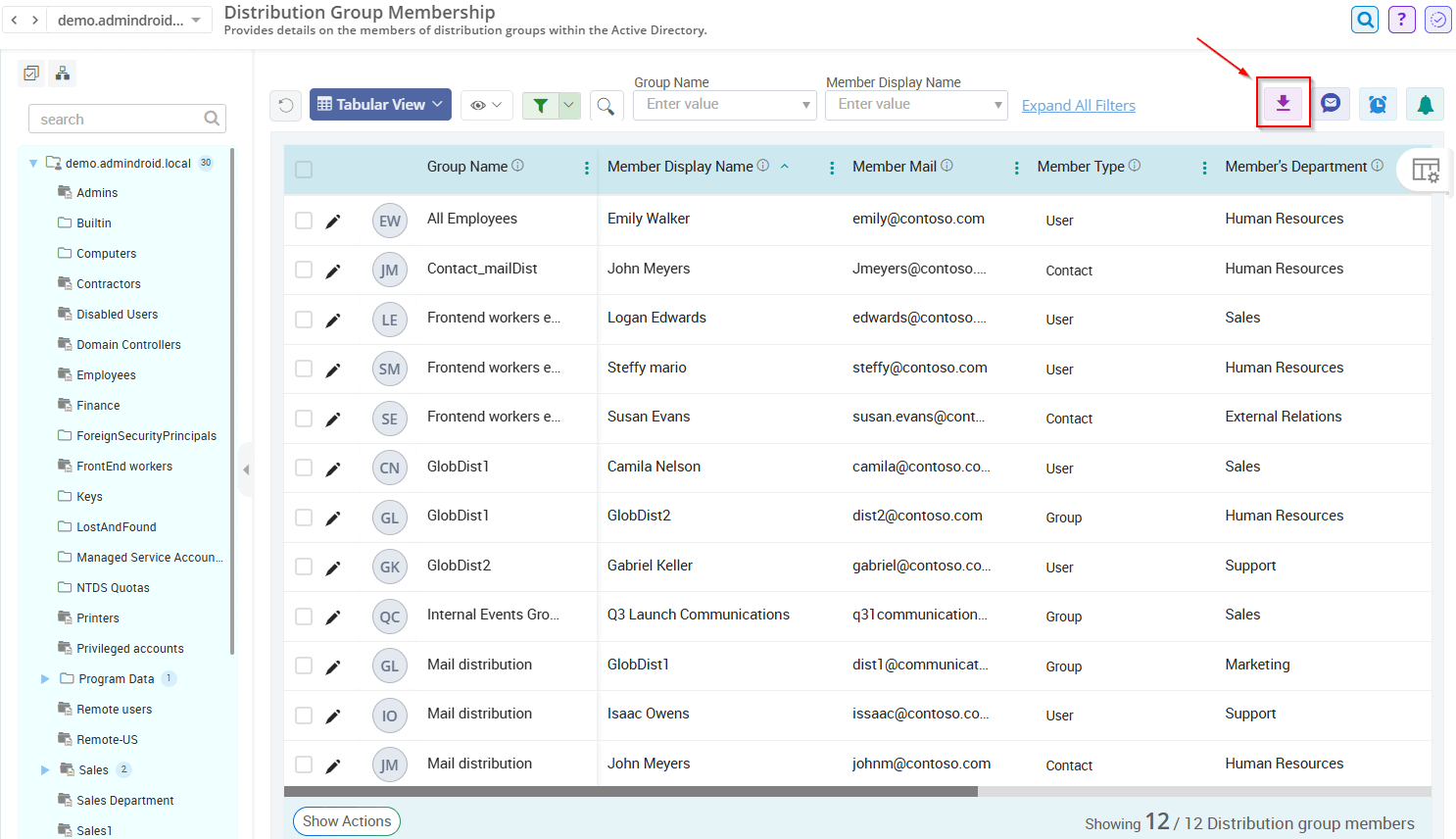
Task: Click the Show Actions button
Action: (x=346, y=821)
